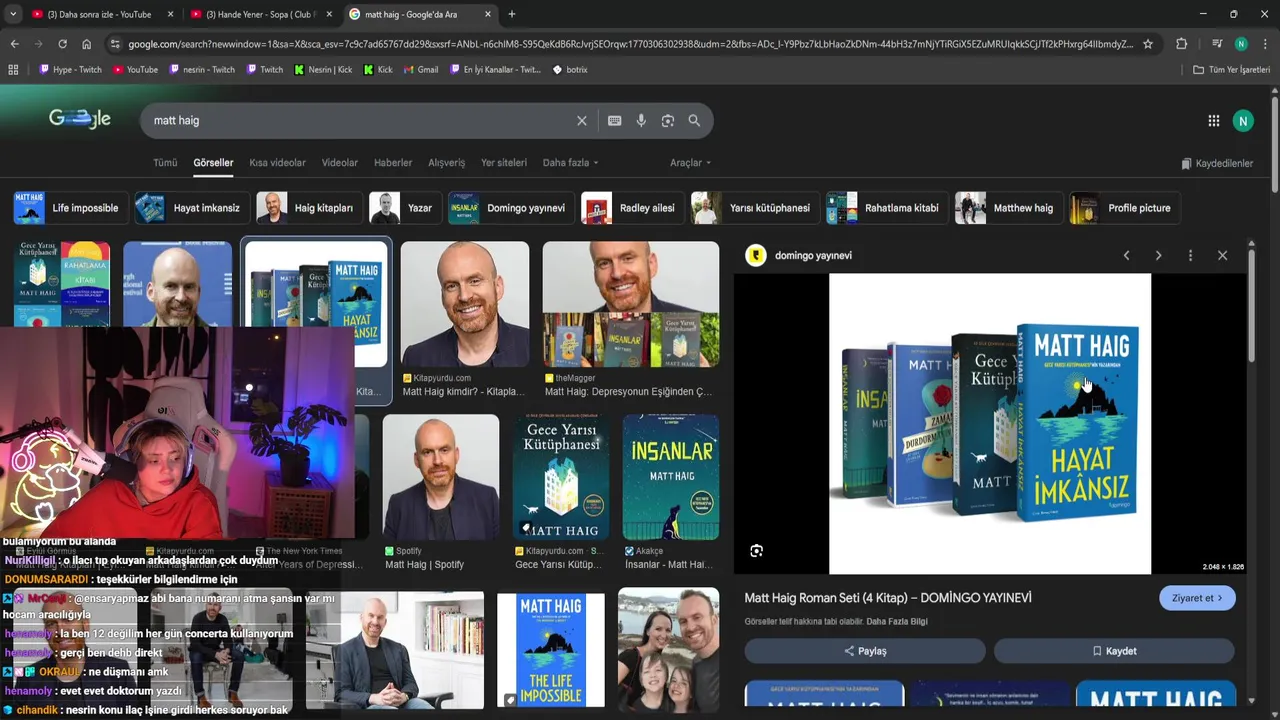Switch to the 'Hande Yener - Sopa' tab
This screenshot has width=1280, height=720.
[x=260, y=14]
